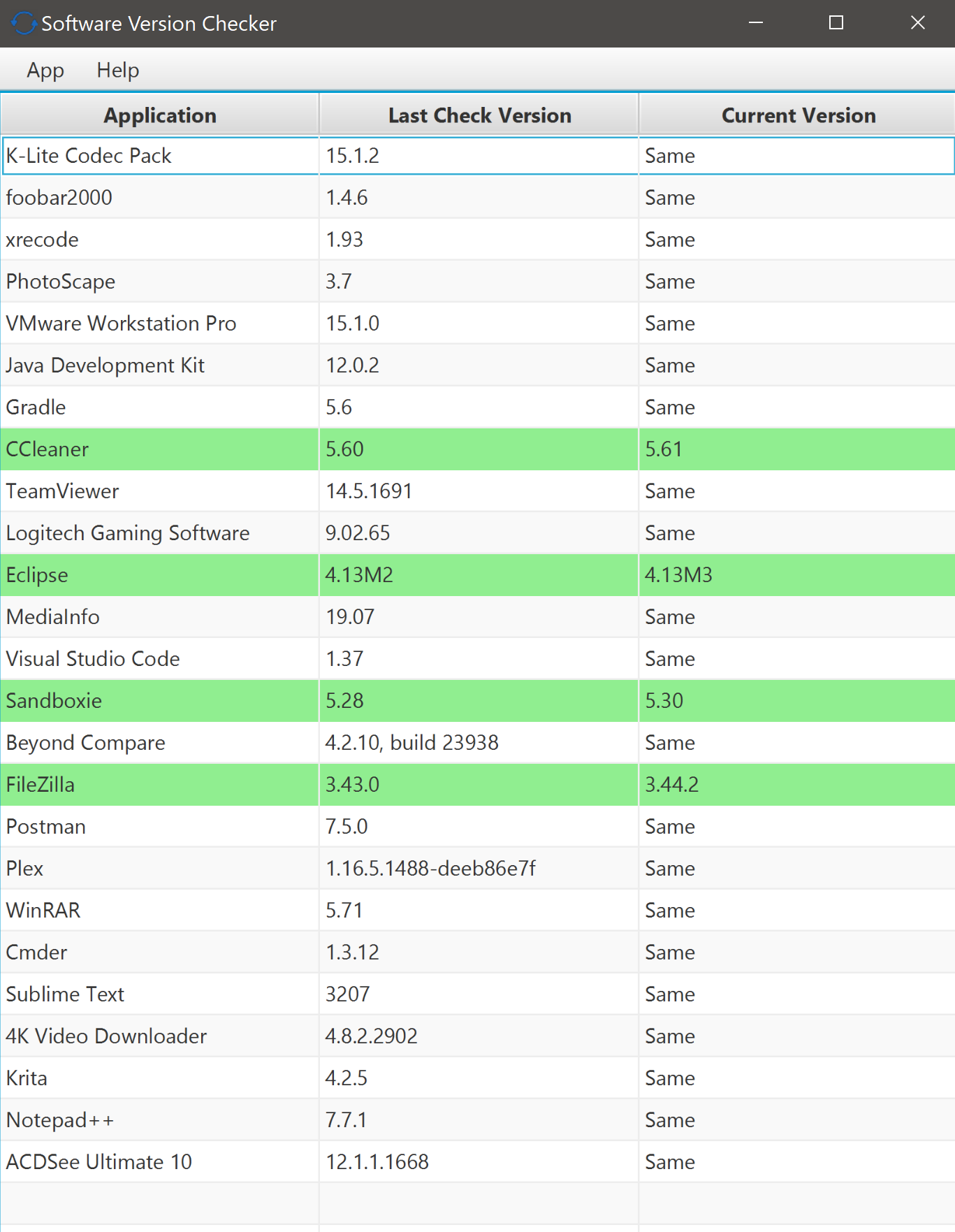
Task: Open the Help menu
Action: (118, 70)
